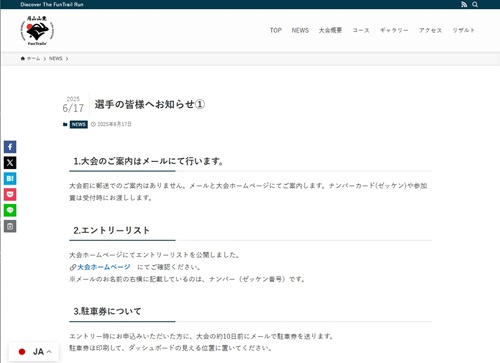Open the search magnifier icon
The image size is (500, 363).
[x=475, y=4]
